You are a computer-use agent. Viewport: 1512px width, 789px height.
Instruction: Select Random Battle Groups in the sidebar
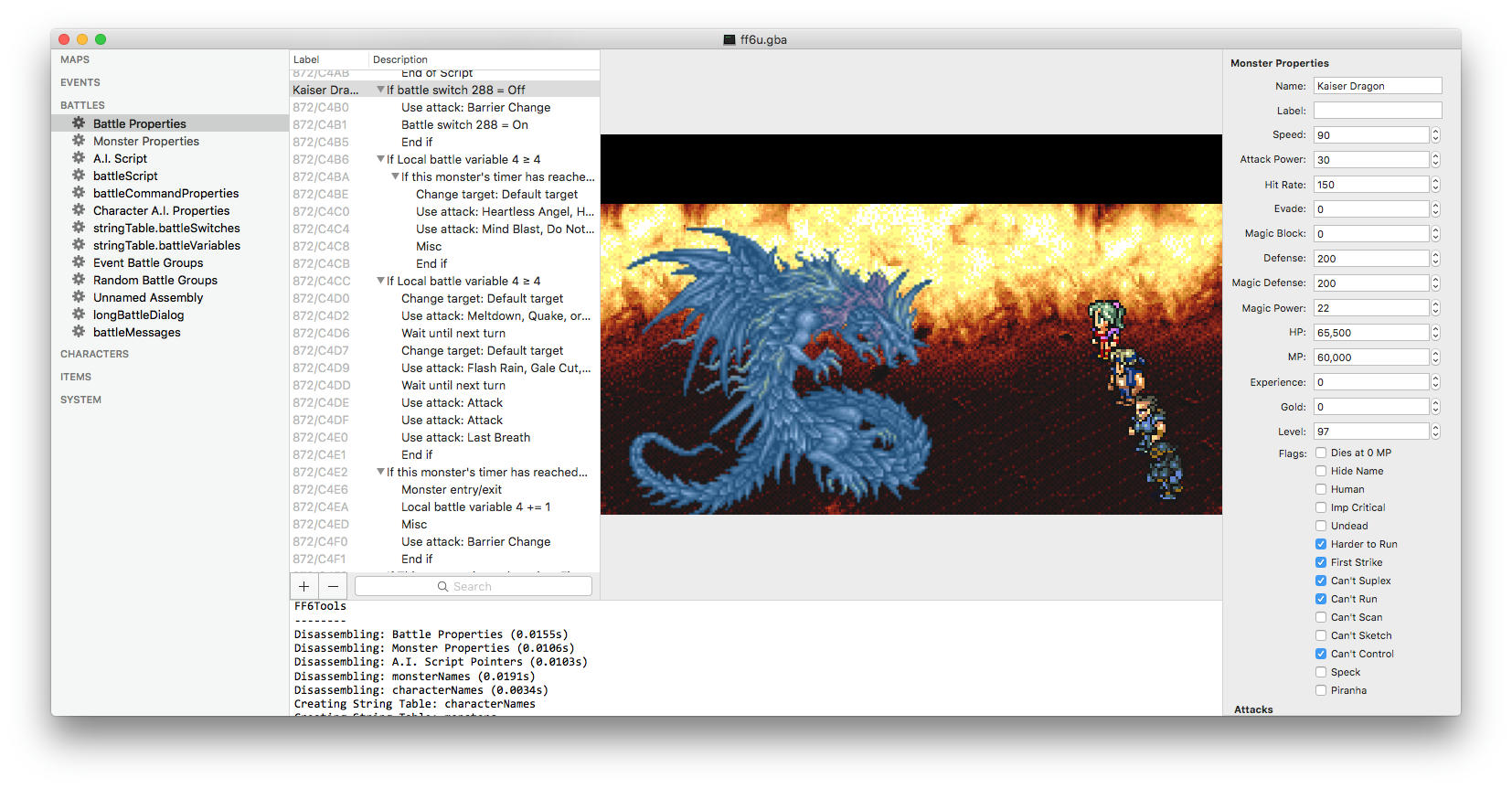pos(170,280)
